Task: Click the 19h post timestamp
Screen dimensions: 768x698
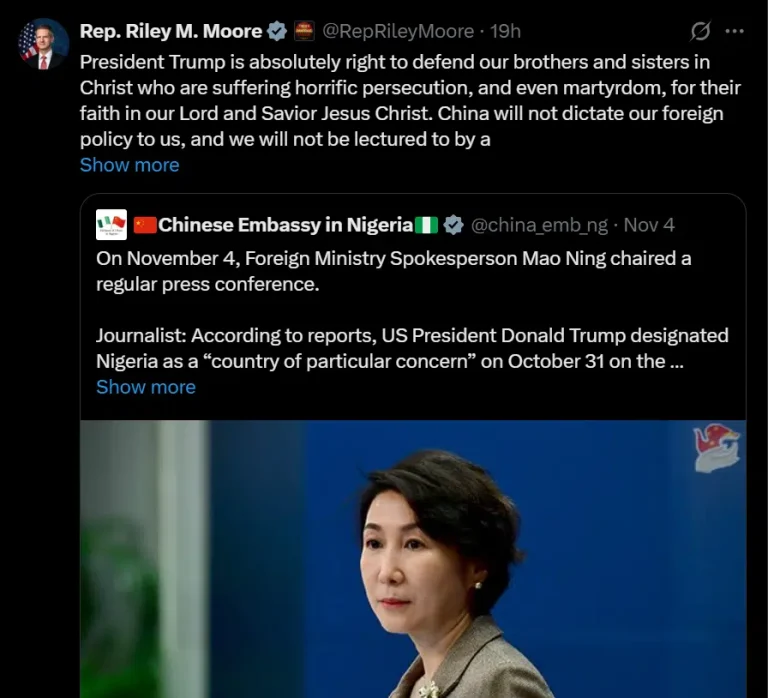Action: 505,31
